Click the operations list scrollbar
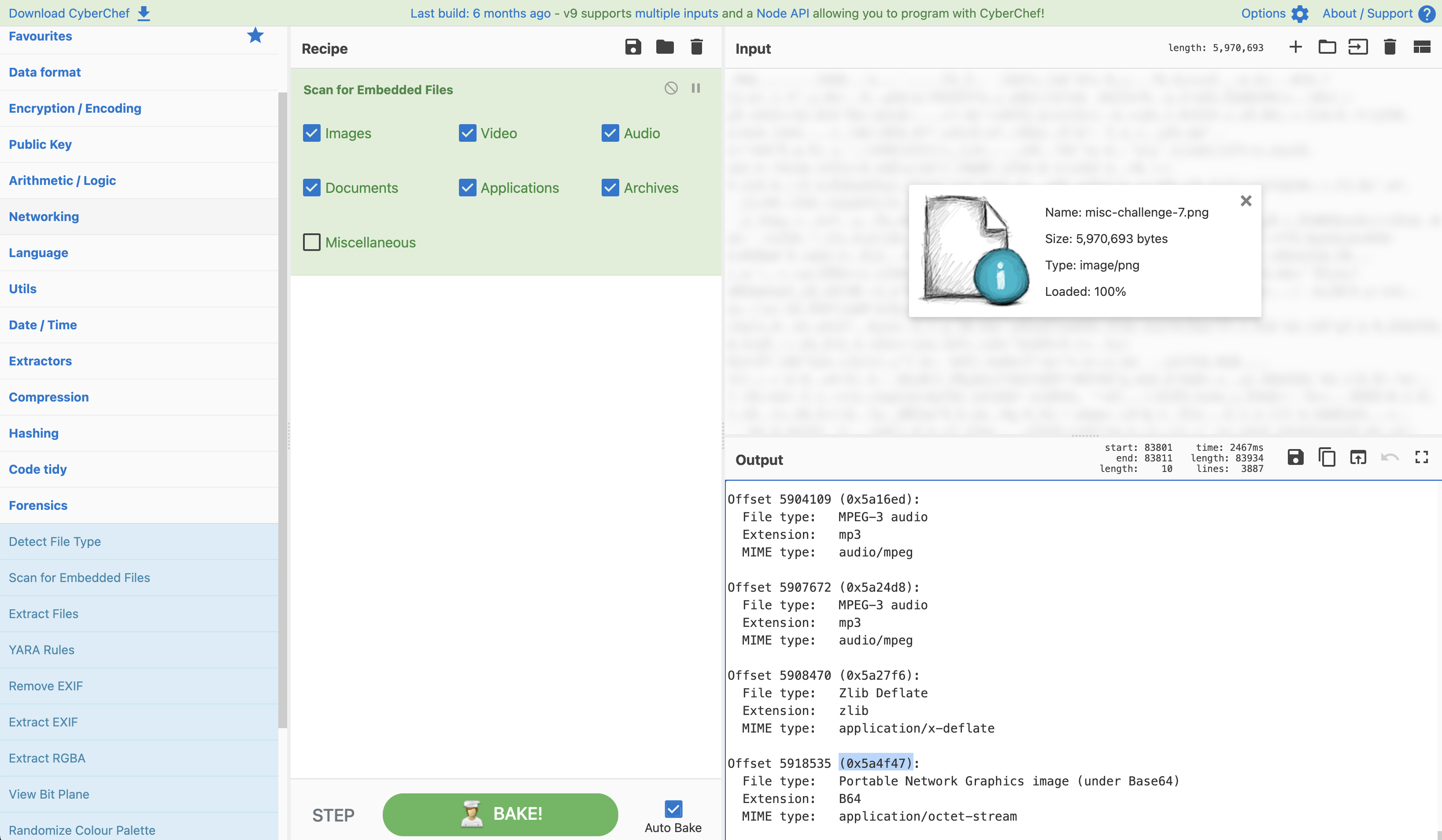 tap(283, 410)
